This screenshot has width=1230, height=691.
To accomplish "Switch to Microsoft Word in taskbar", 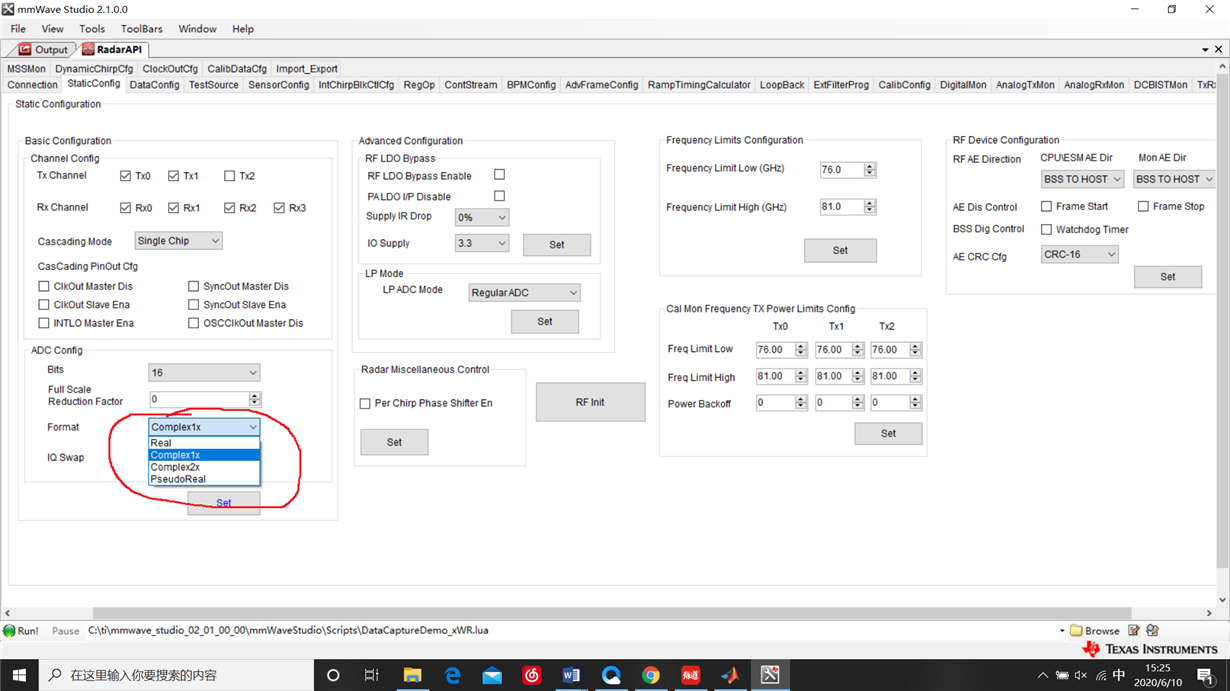I will [x=571, y=675].
